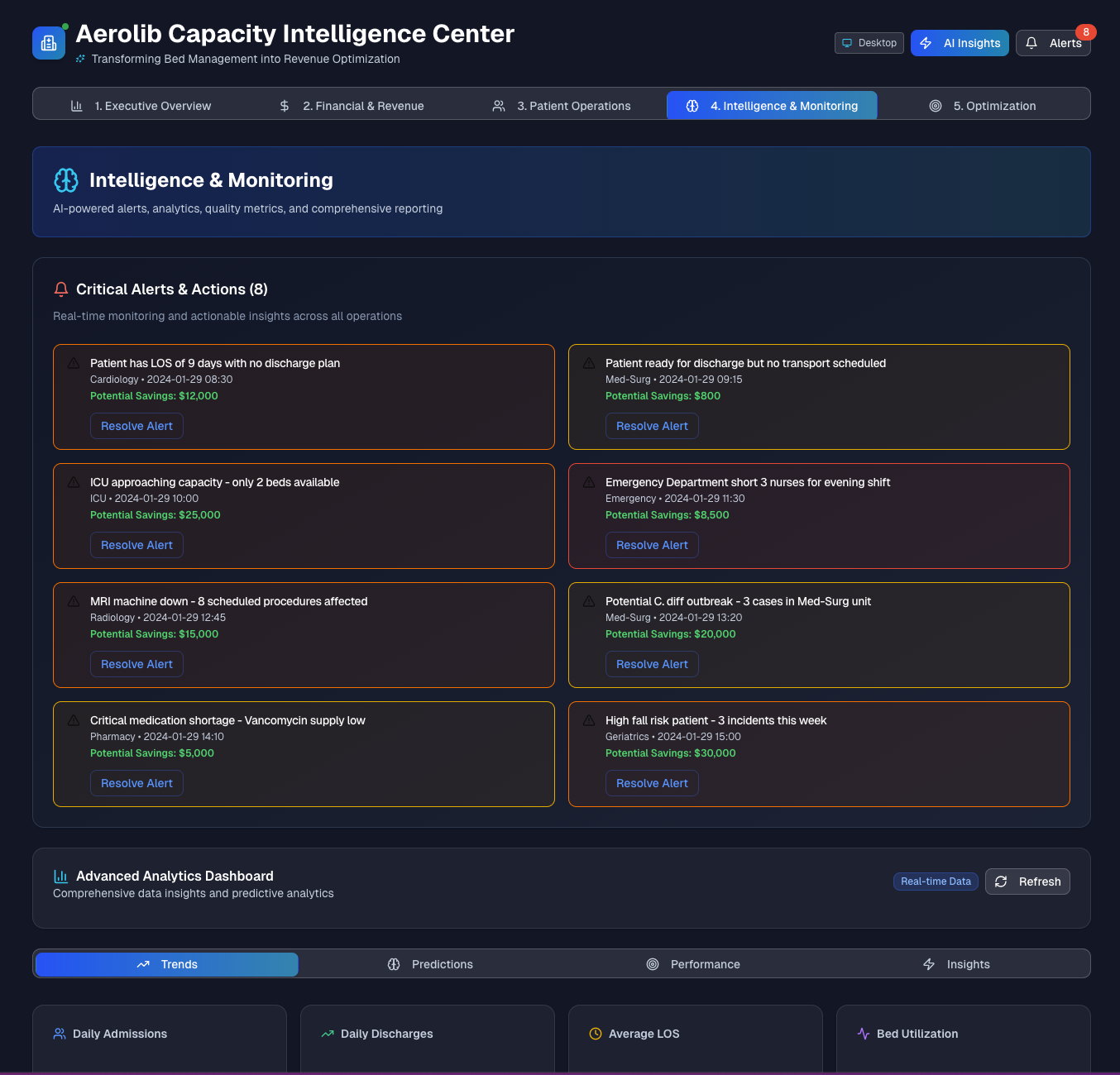
Task: Click the people icon next to Daily Admissions
Action: (59, 1034)
